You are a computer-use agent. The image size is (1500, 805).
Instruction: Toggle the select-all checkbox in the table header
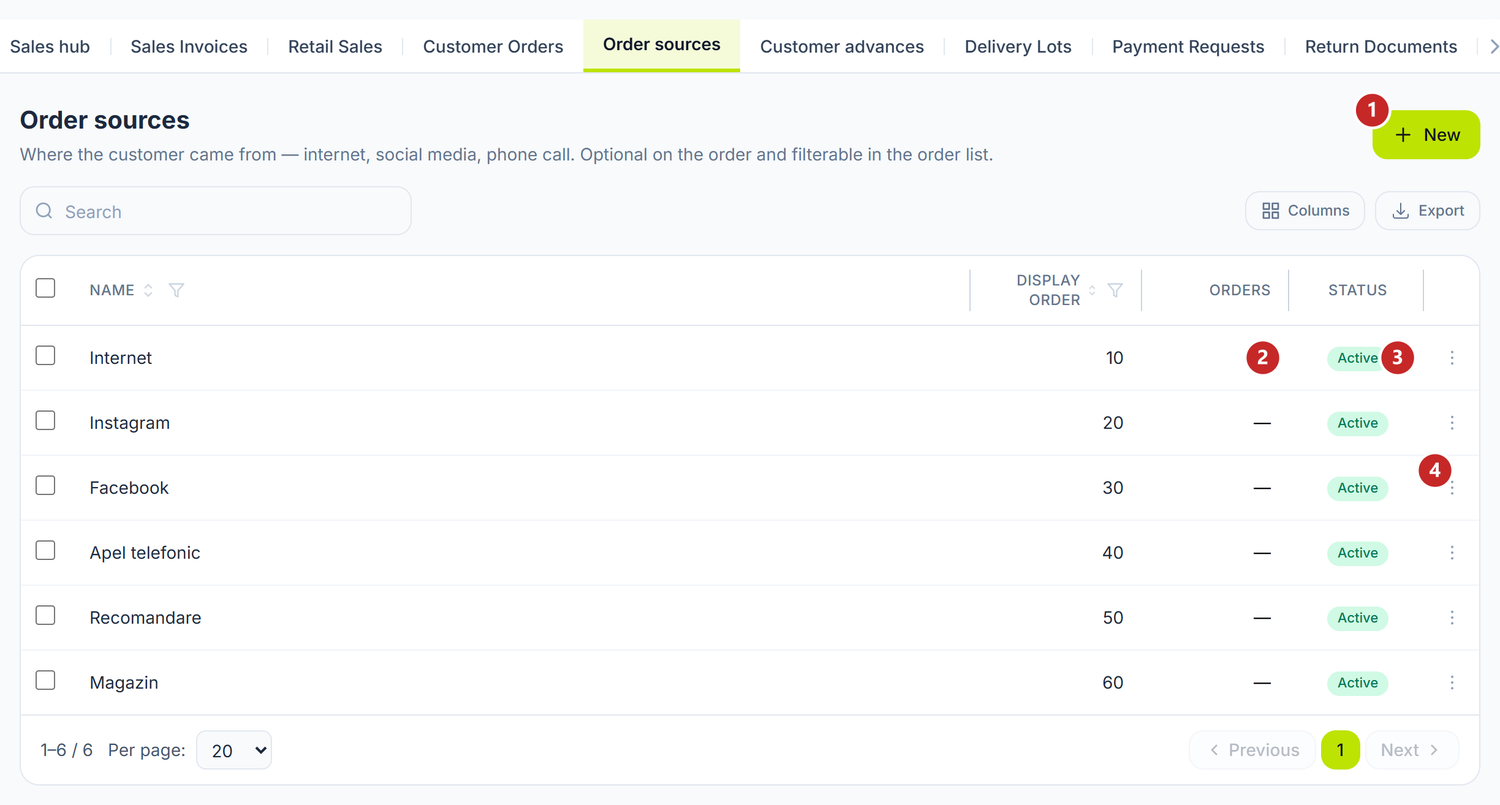click(45, 288)
